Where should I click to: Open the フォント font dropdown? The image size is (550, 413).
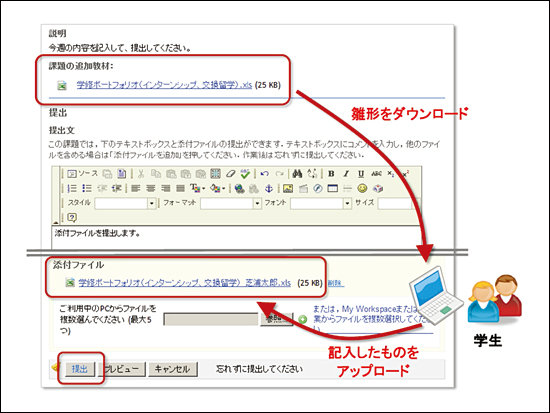(321, 203)
